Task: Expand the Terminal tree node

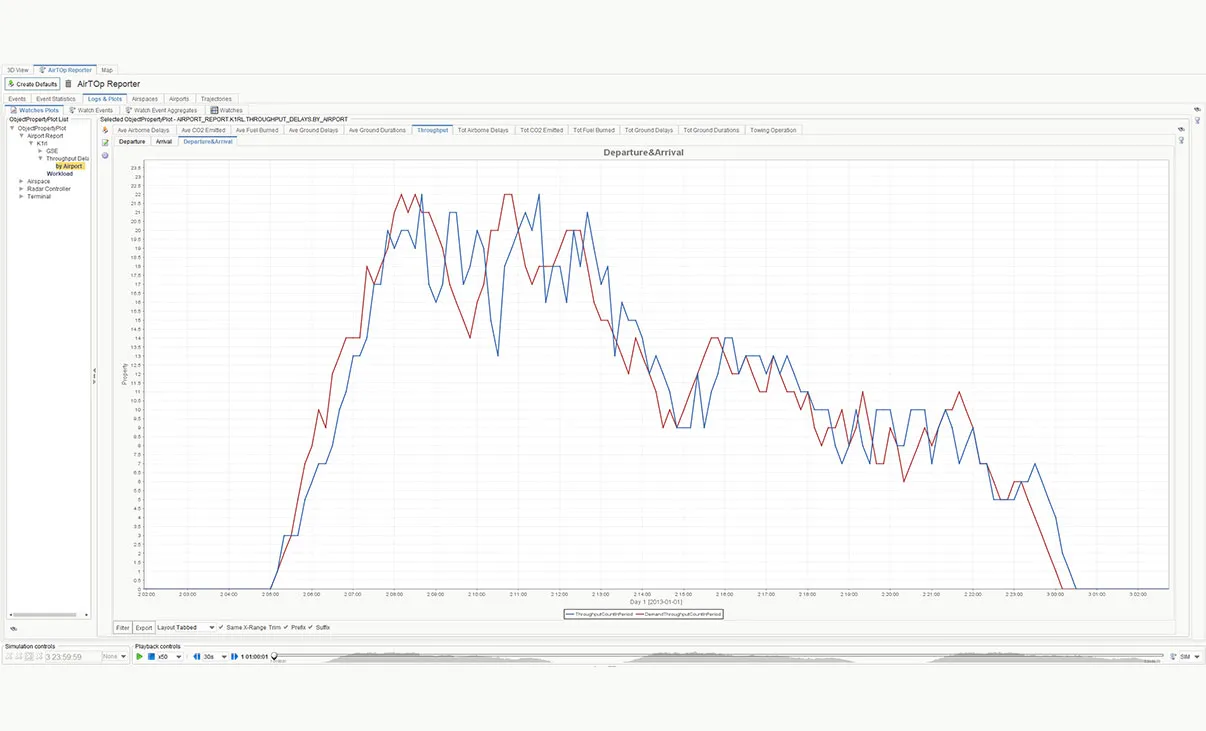Action: (x=22, y=196)
